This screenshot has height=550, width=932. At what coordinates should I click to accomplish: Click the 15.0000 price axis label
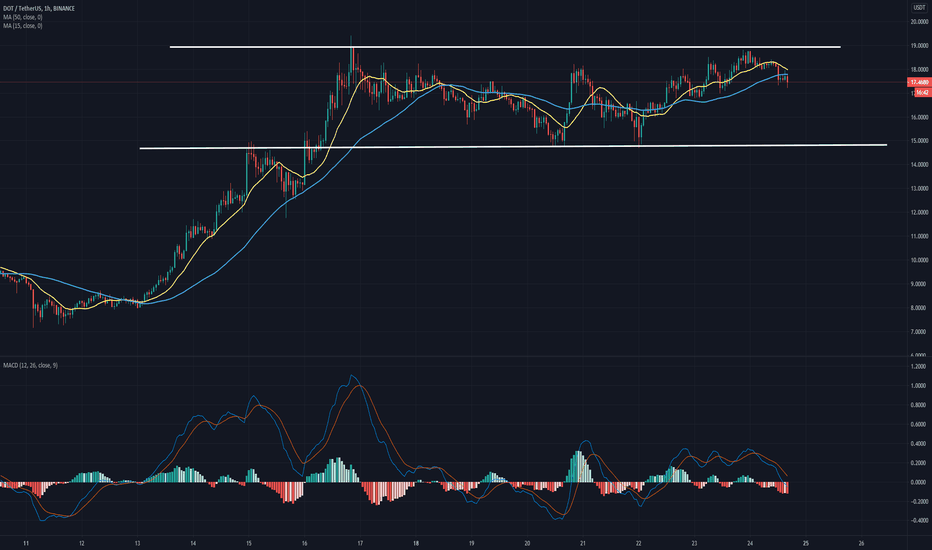pyautogui.click(x=919, y=141)
